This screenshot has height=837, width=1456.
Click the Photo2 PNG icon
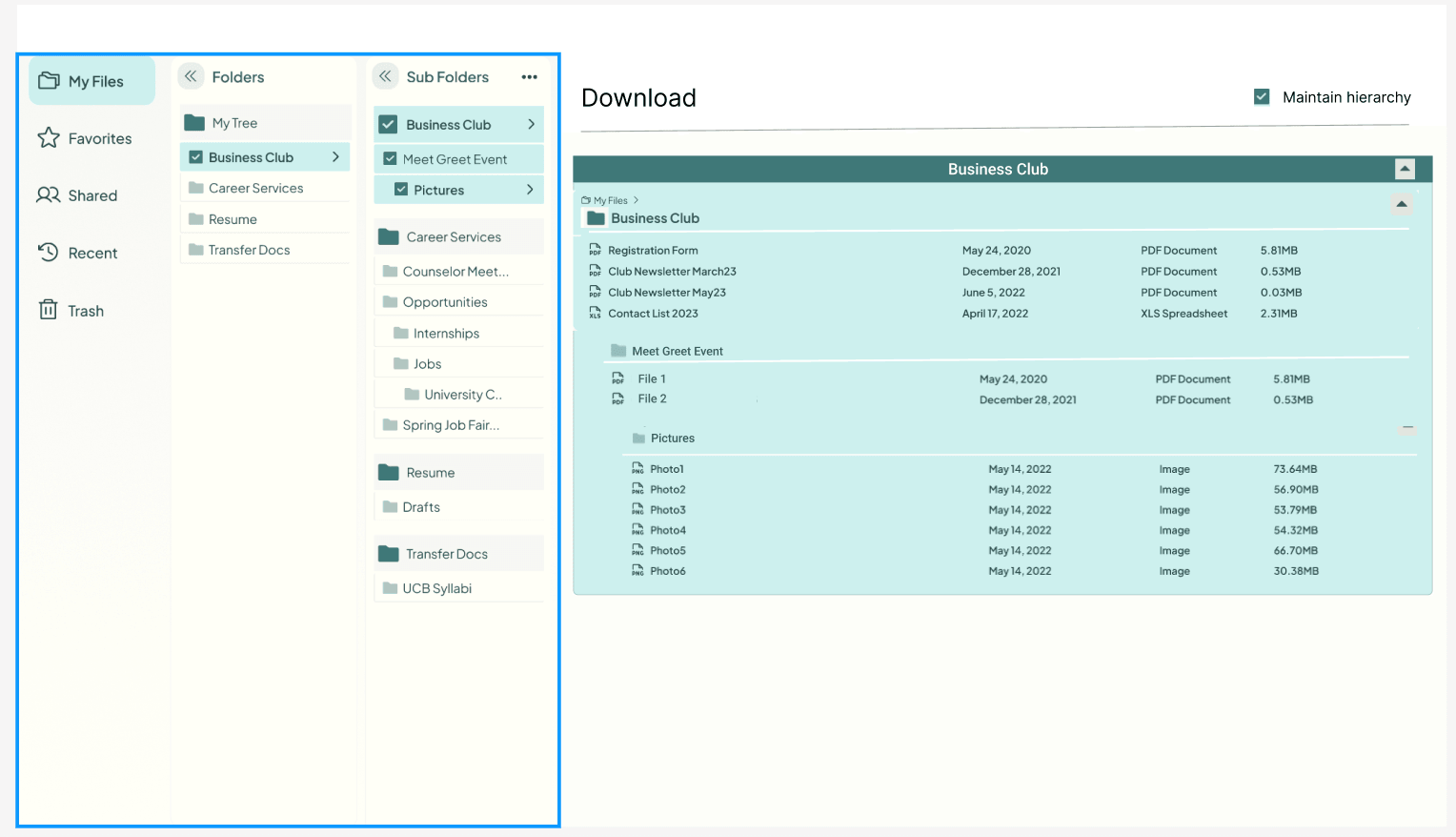pyautogui.click(x=637, y=489)
